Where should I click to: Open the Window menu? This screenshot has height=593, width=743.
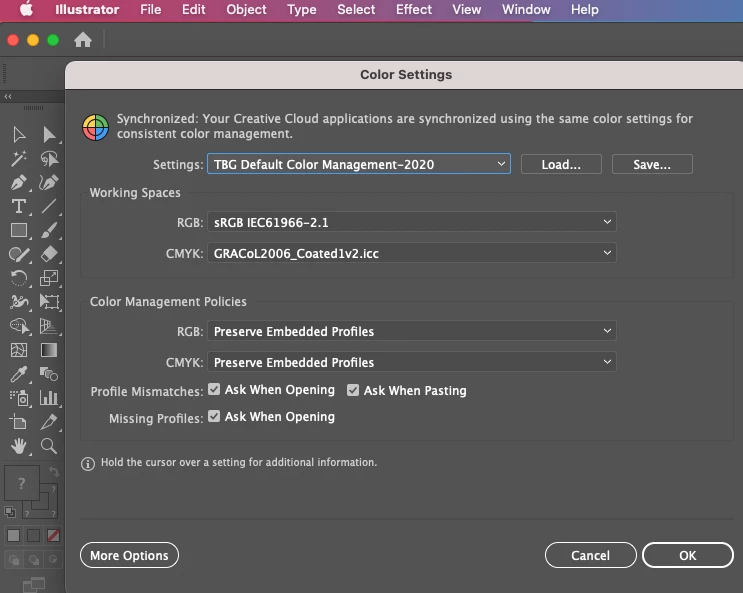coord(526,9)
